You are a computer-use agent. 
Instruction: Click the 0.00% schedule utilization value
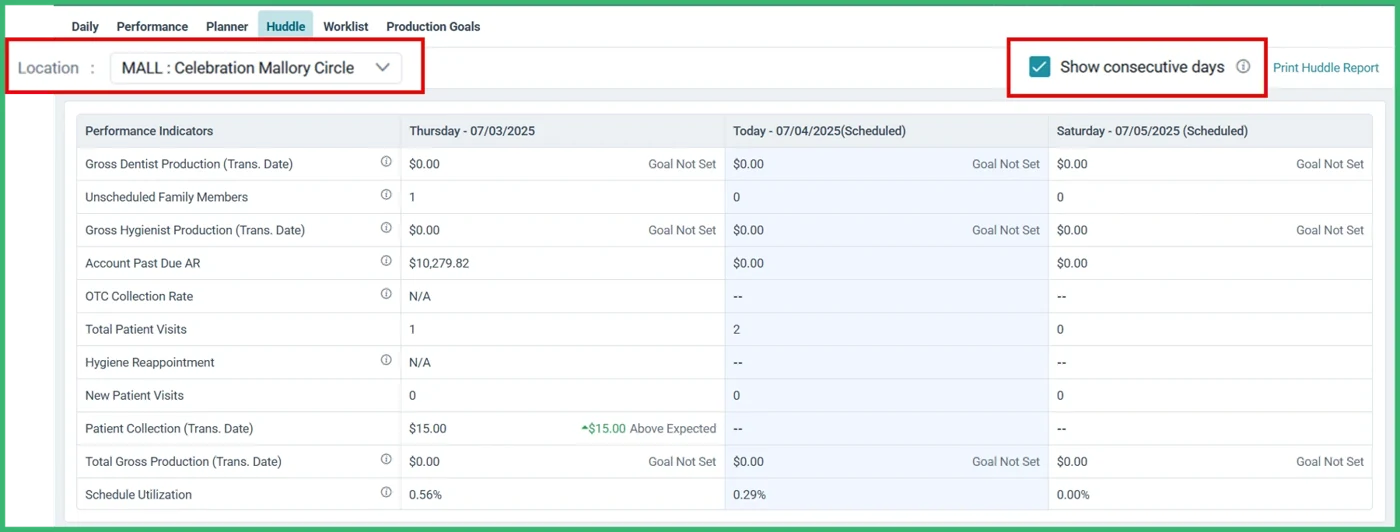click(1073, 494)
